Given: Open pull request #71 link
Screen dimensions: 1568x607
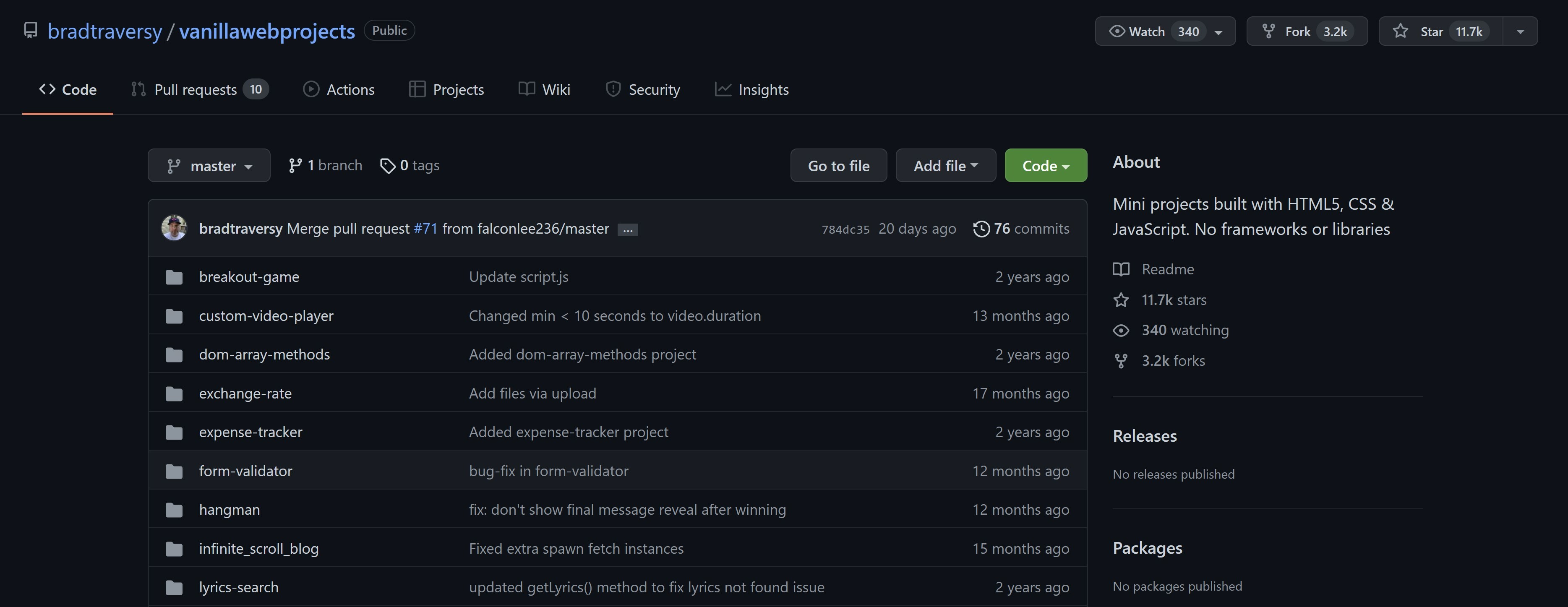Looking at the screenshot, I should [425, 228].
